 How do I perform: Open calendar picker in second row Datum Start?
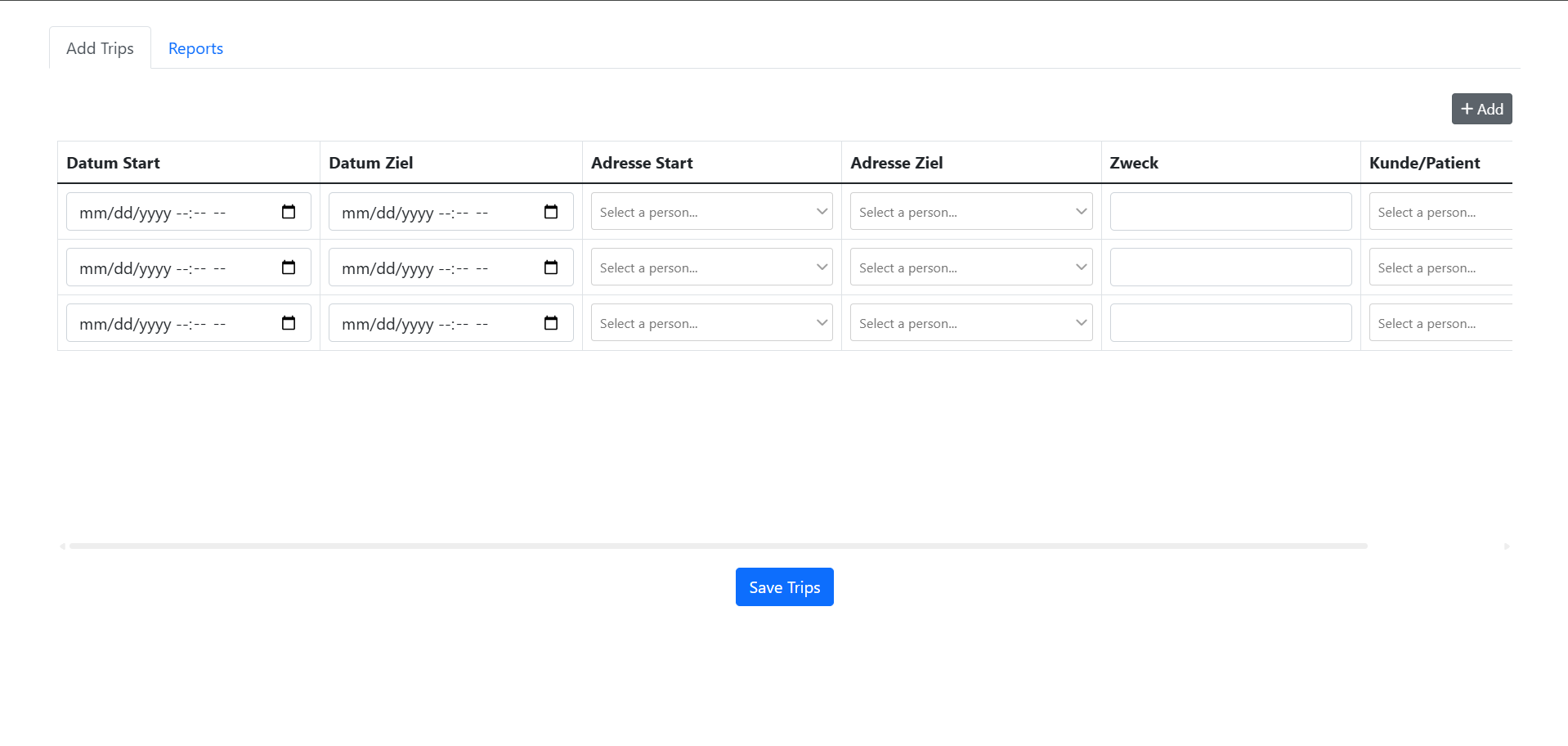pyautogui.click(x=289, y=267)
